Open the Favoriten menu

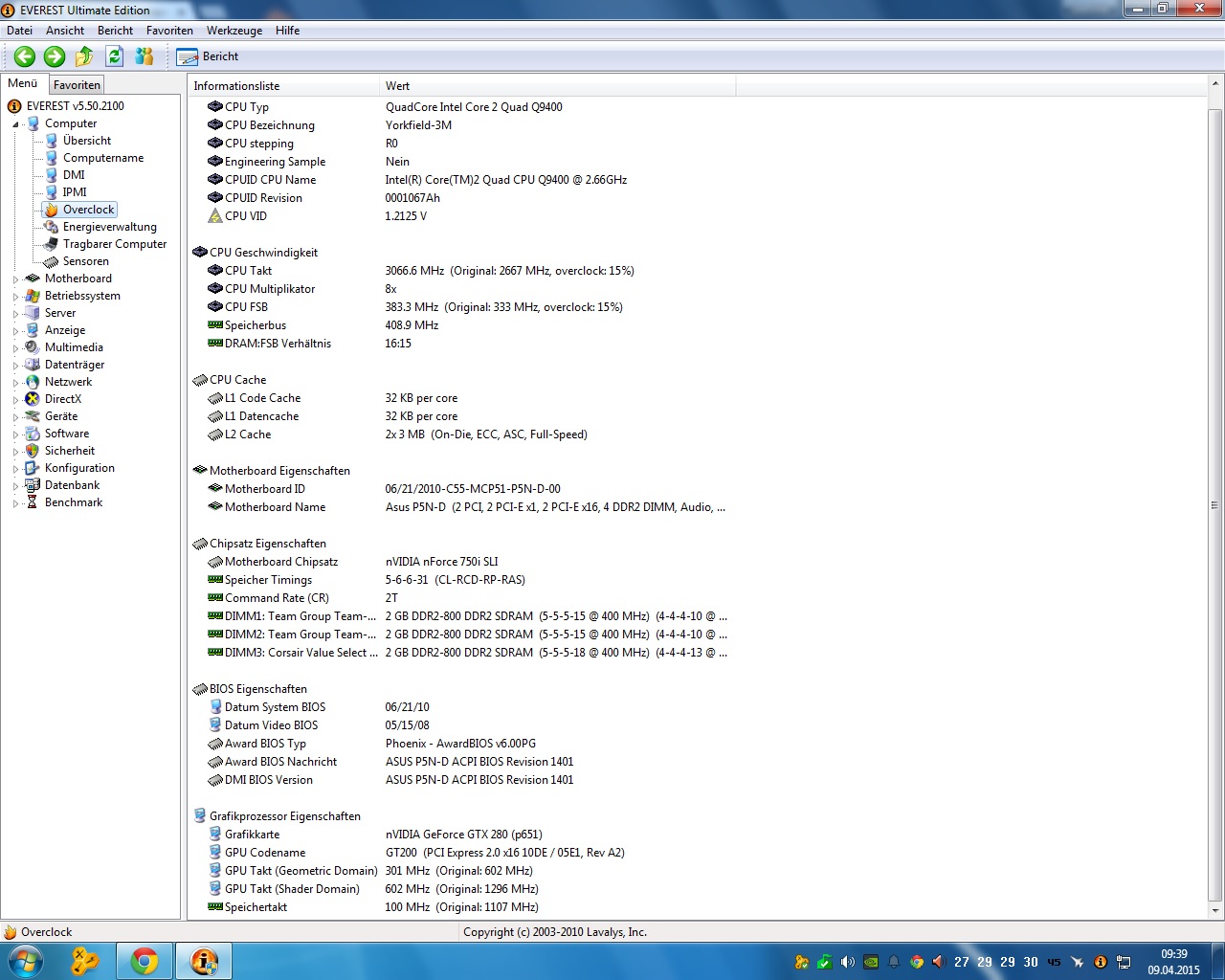tap(169, 31)
